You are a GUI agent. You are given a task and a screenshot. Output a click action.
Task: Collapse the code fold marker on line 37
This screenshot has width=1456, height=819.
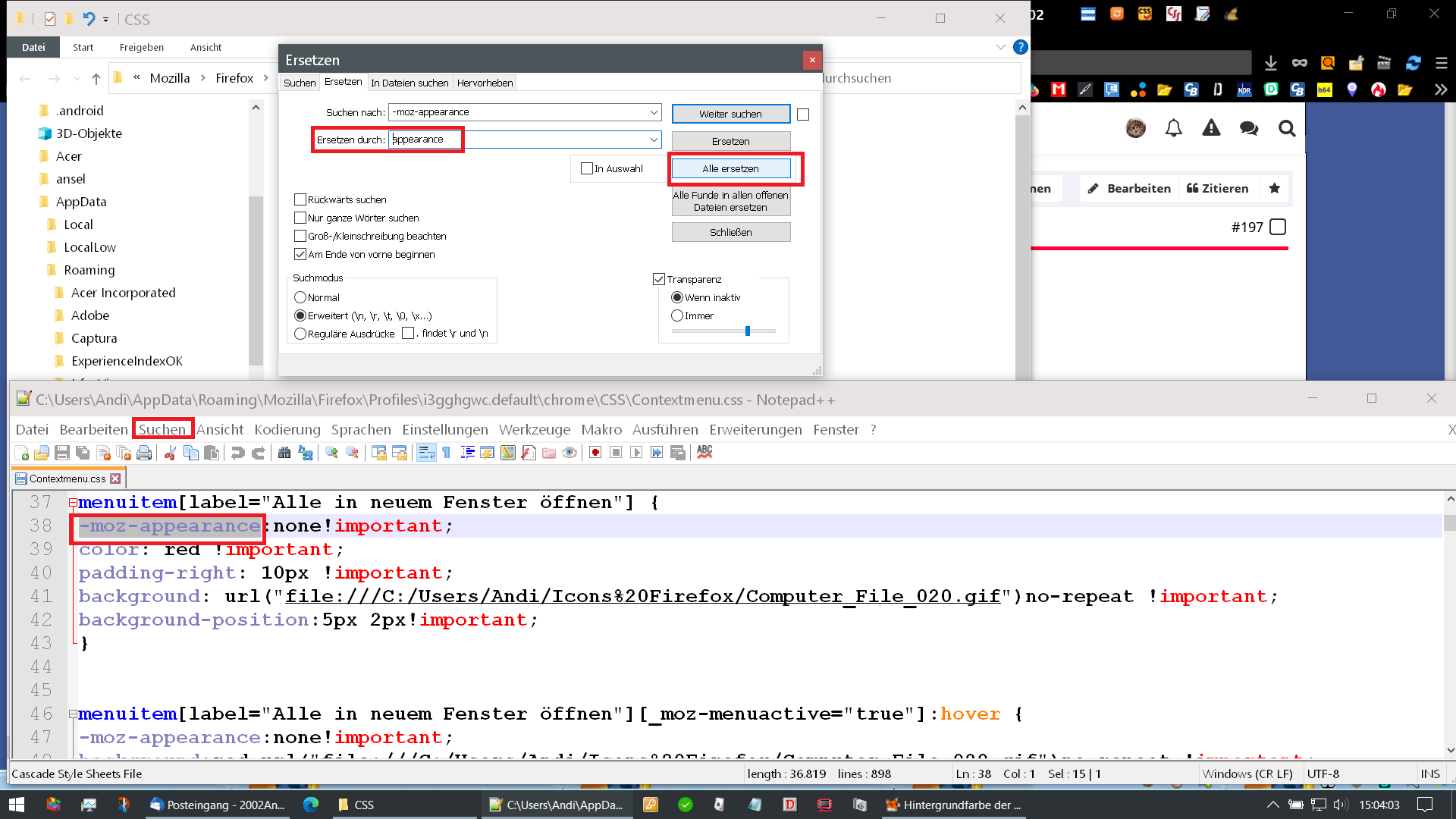pos(73,502)
